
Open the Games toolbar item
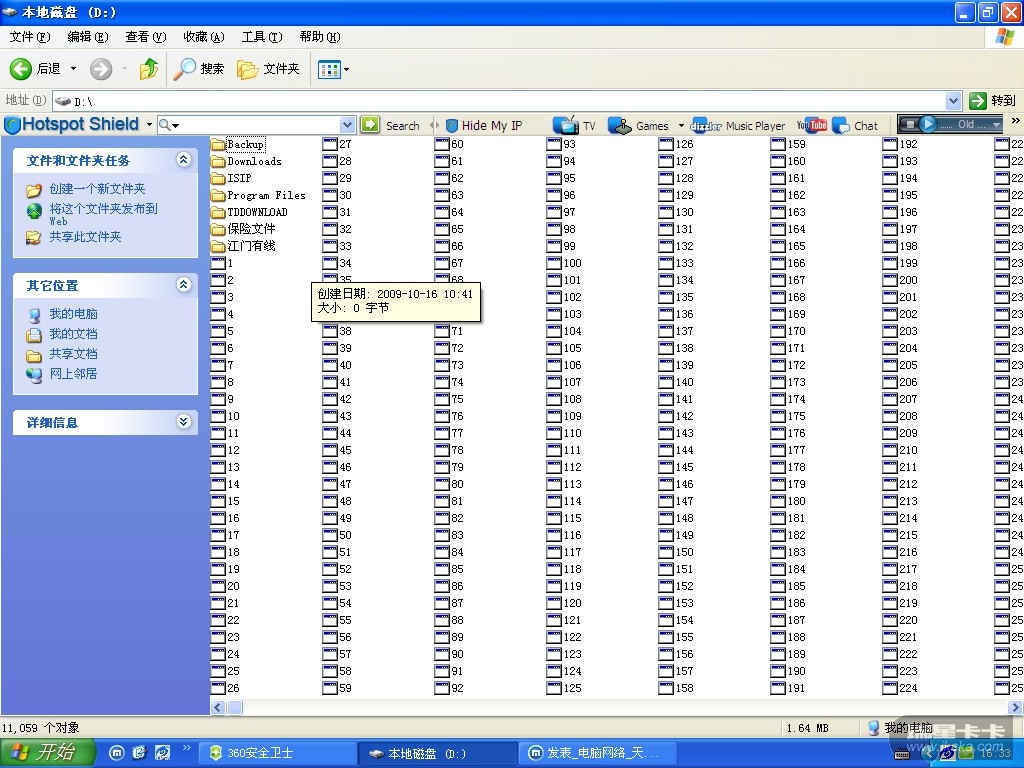click(x=638, y=125)
